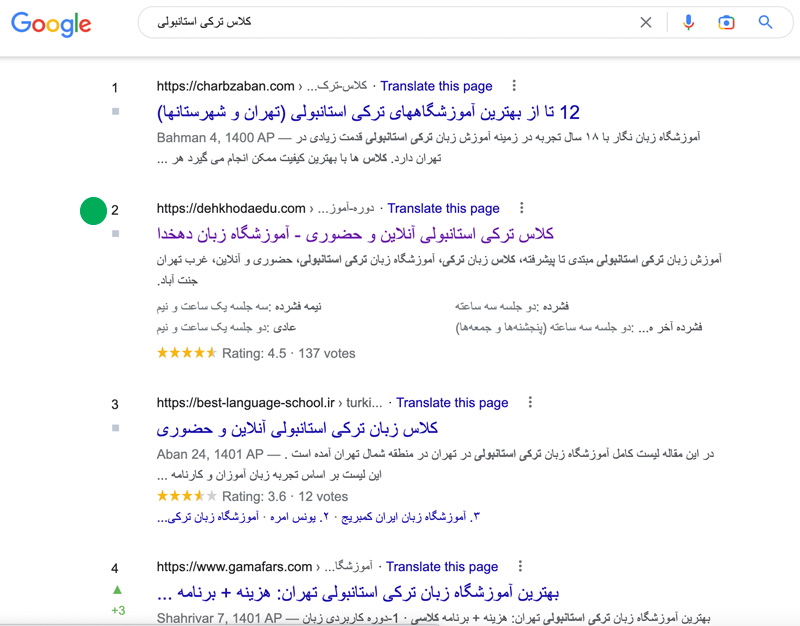
Task: Open three-dot menu for charbzaban.com result
Action: tap(514, 86)
